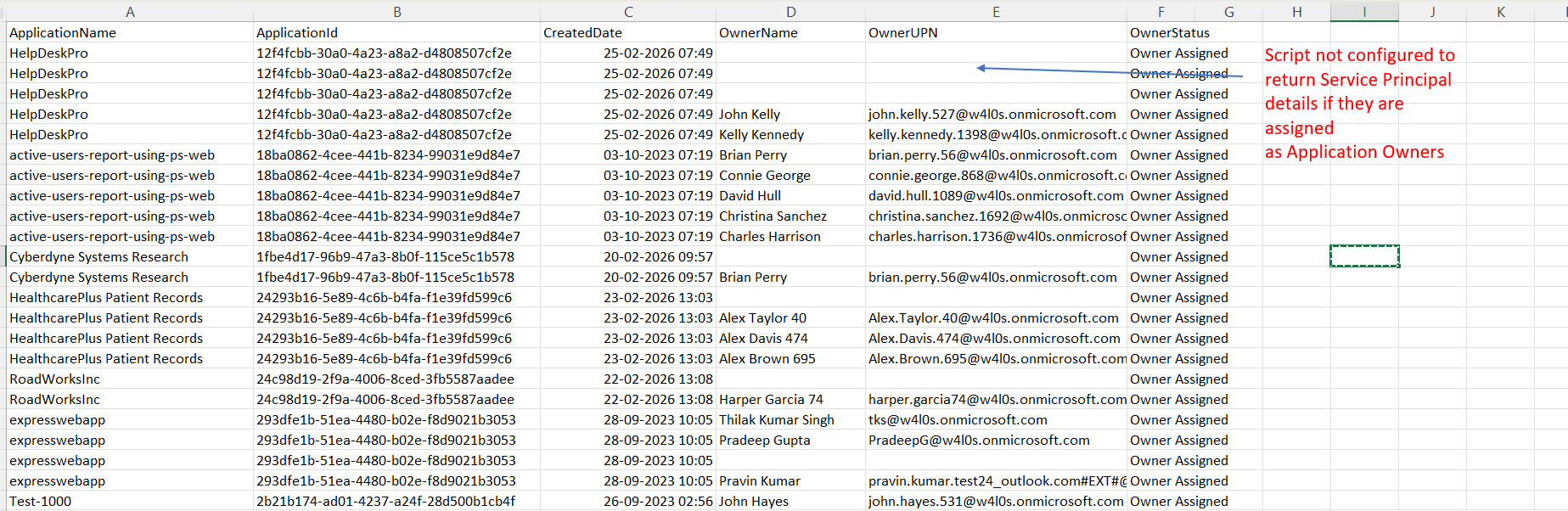Select column E header
Screen dimensions: 1568x511
tap(996, 11)
